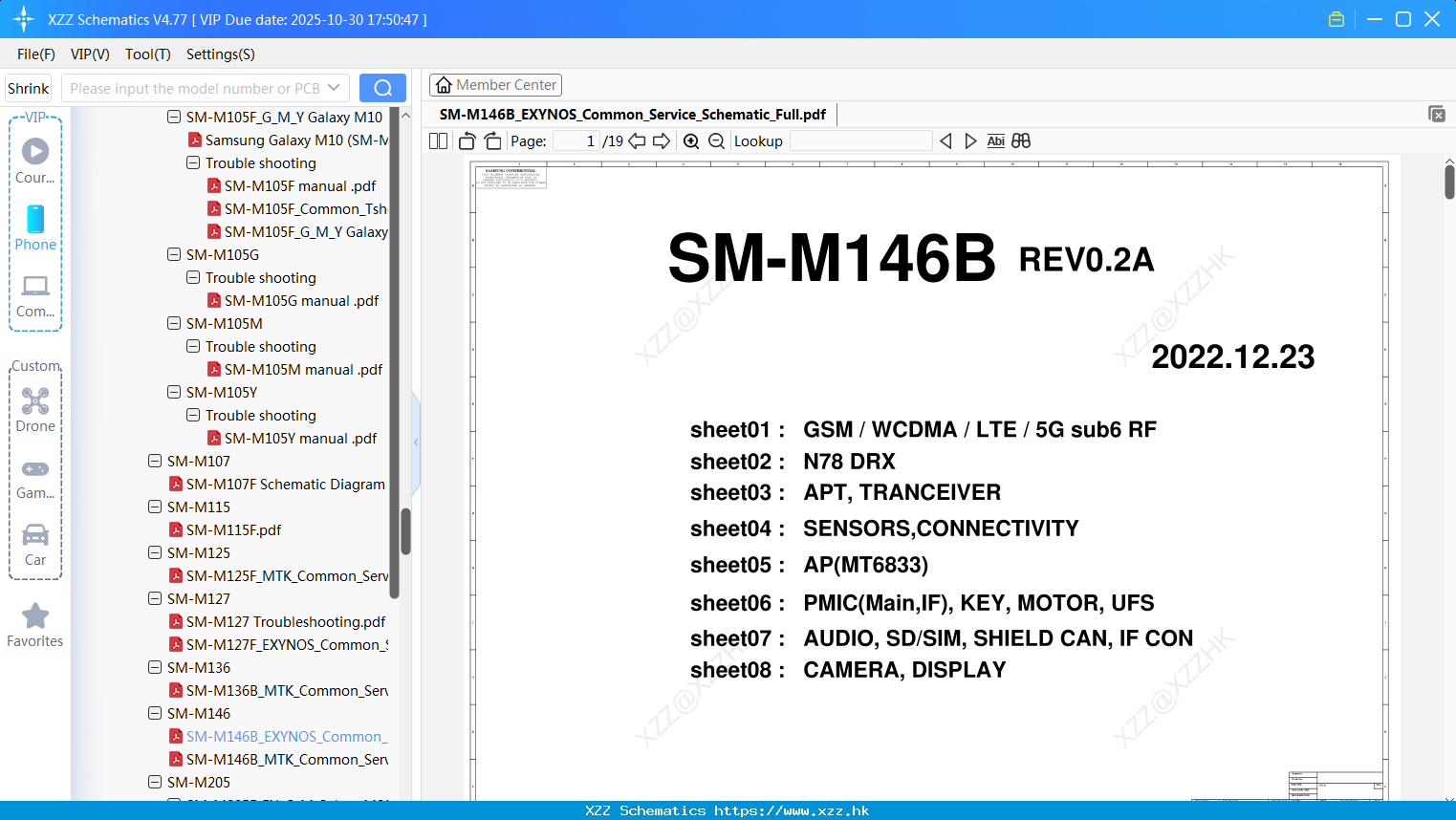The width and height of the screenshot is (1456, 820).
Task: Open the Settings(S) menu
Action: click(221, 54)
